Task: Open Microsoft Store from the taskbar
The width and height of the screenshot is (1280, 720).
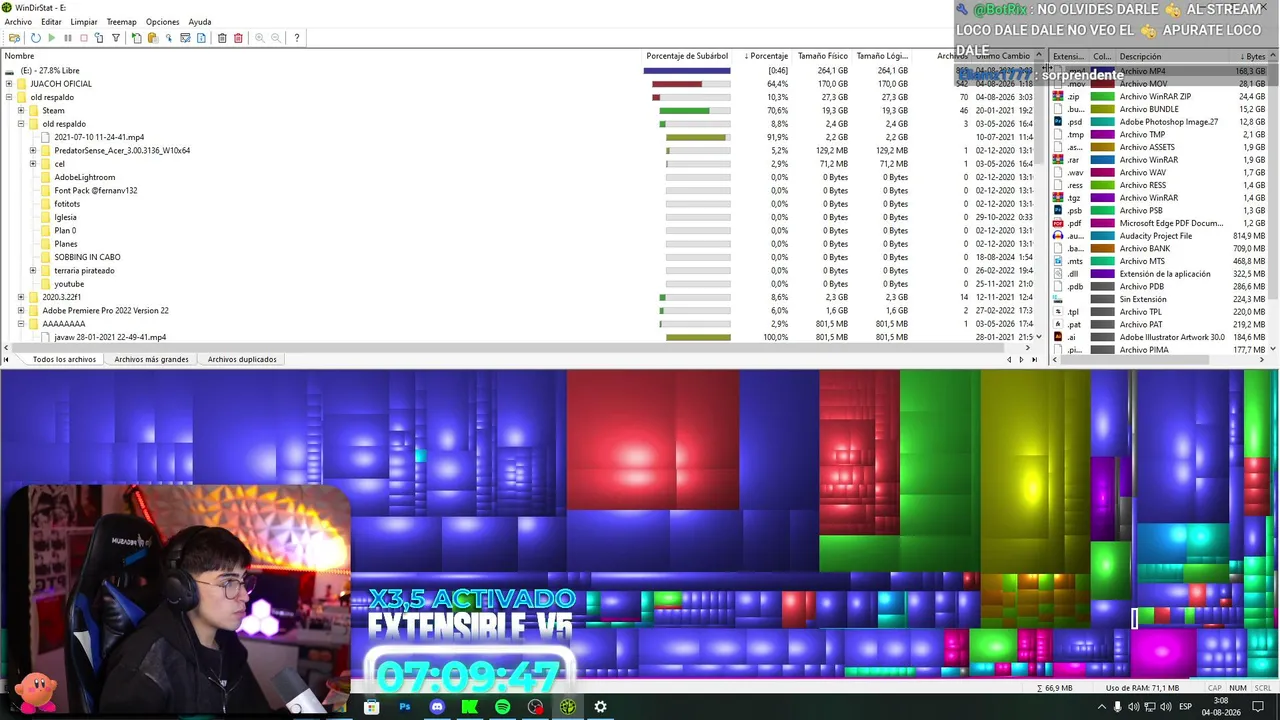Action: point(371,707)
